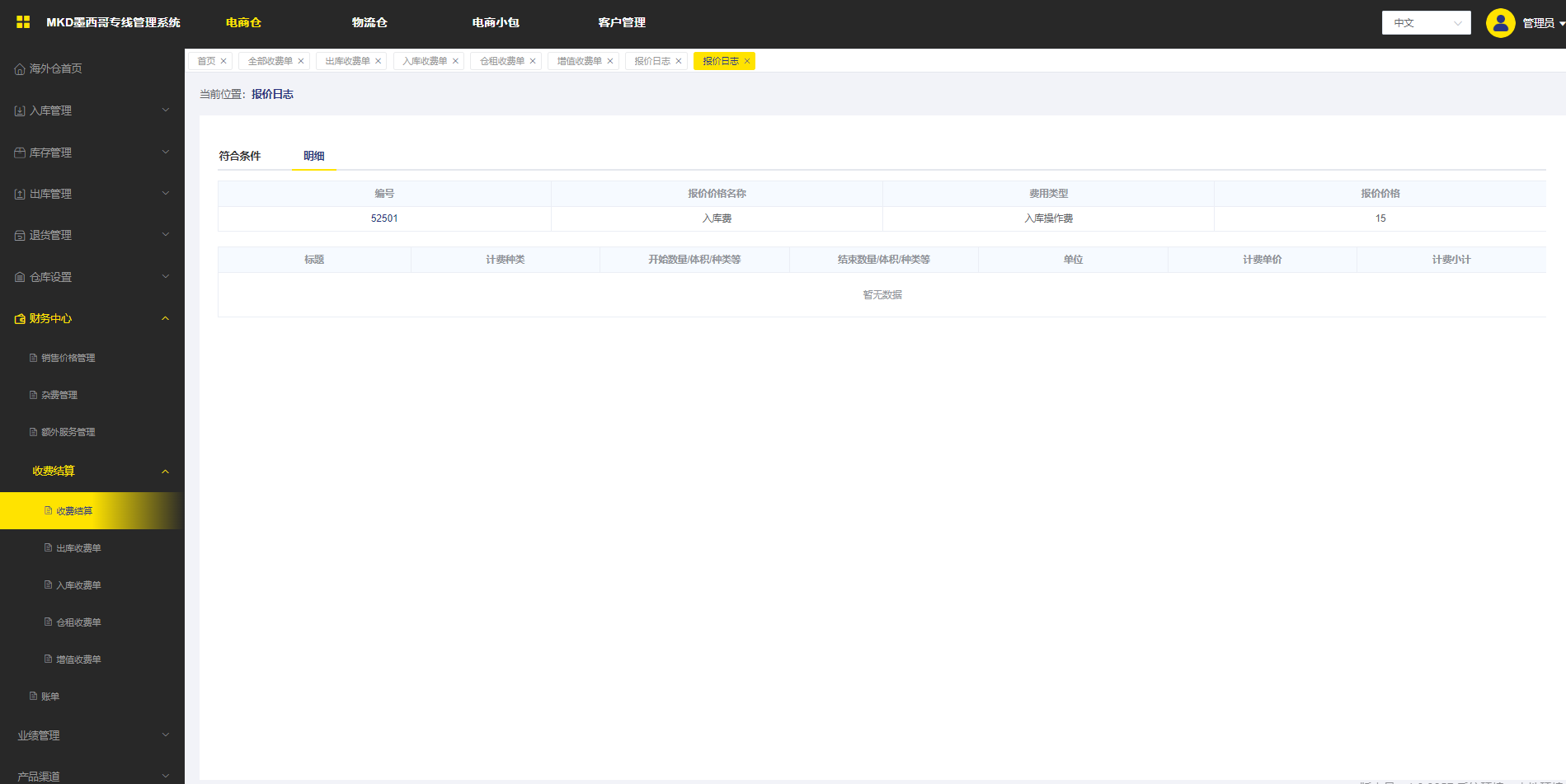Click the yellow administrator avatar icon
1566x784 pixels.
click(1500, 23)
